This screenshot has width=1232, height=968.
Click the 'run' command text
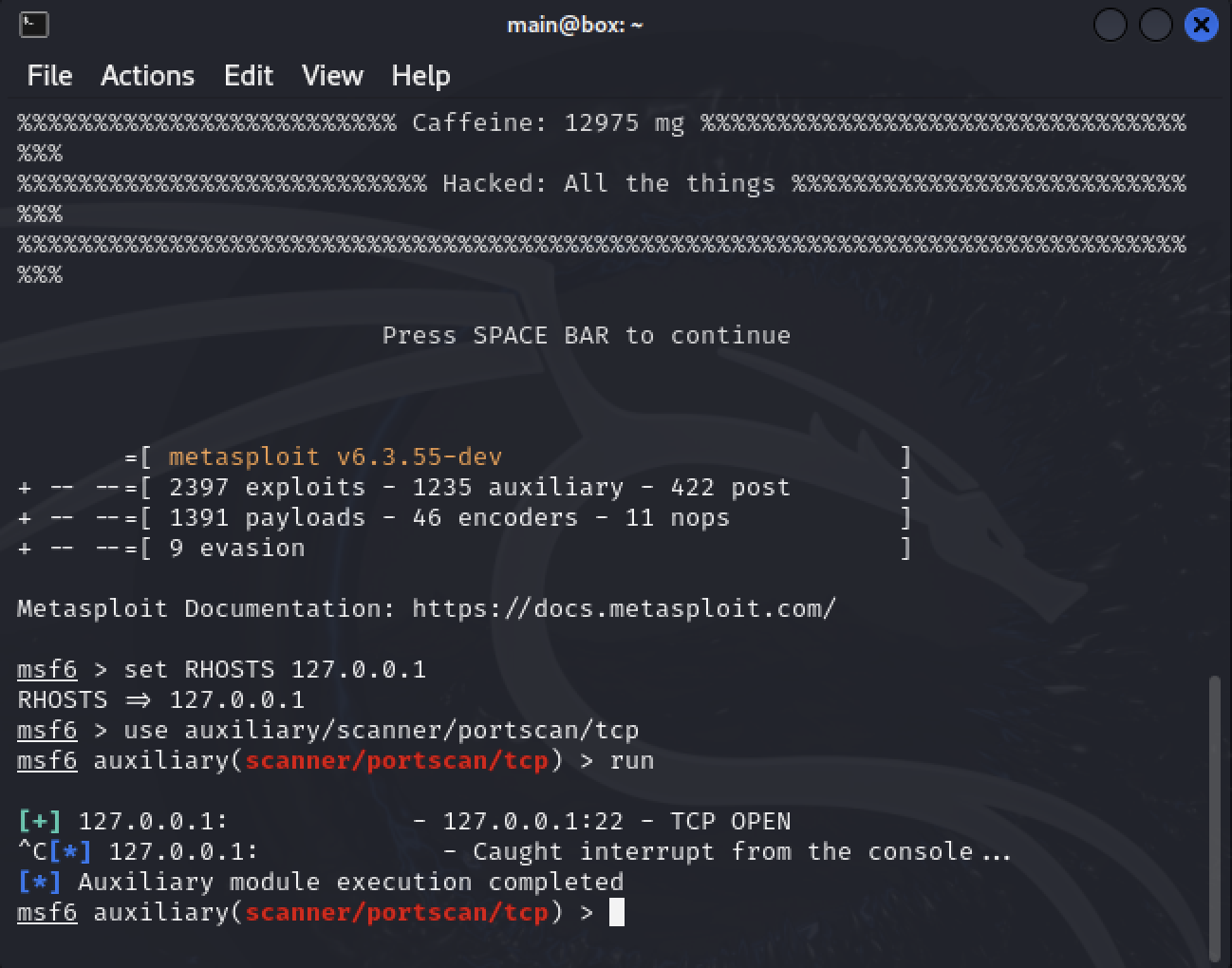[631, 760]
